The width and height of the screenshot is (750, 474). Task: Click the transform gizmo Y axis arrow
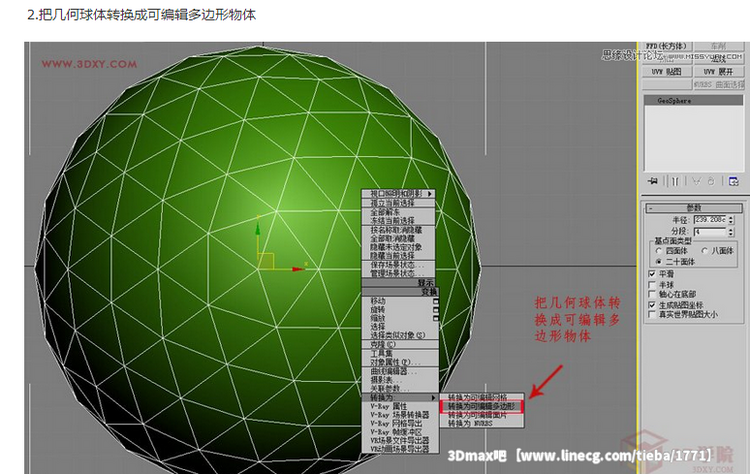pyautogui.click(x=258, y=229)
